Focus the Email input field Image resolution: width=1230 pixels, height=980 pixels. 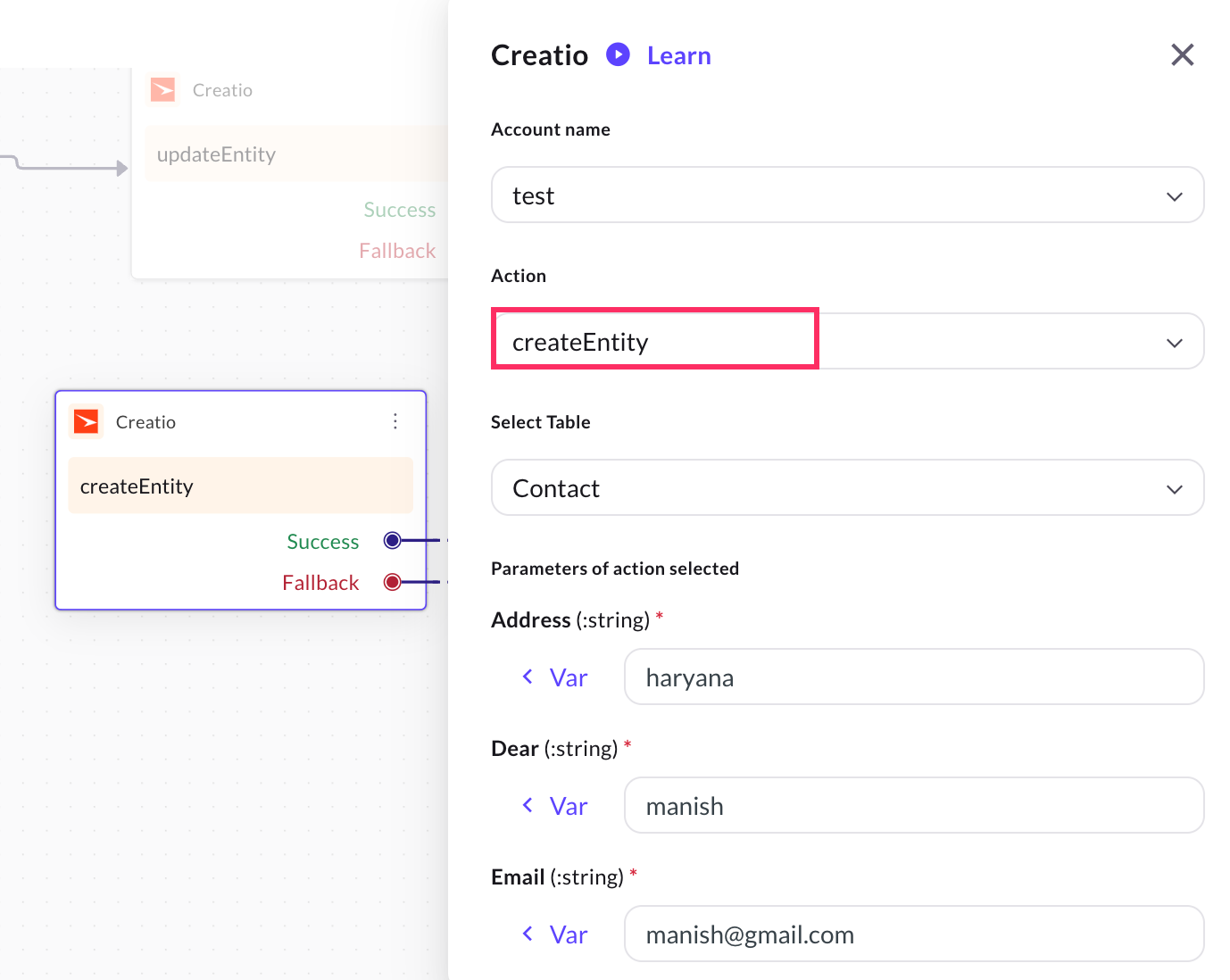913,934
